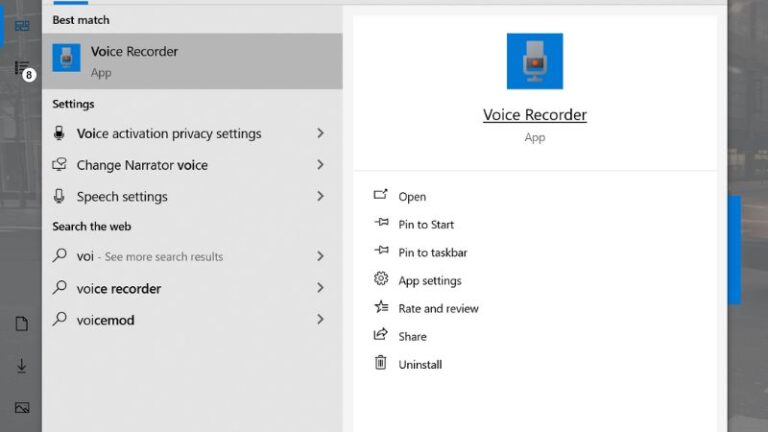Click the list icon with badge 8
Image resolution: width=768 pixels, height=432 pixels.
[22, 69]
